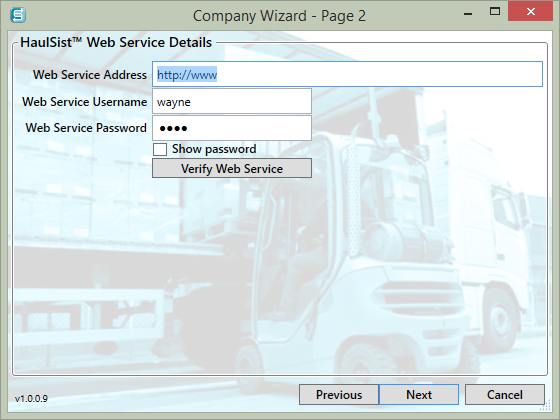Focus the Web Service Address field

point(347,74)
